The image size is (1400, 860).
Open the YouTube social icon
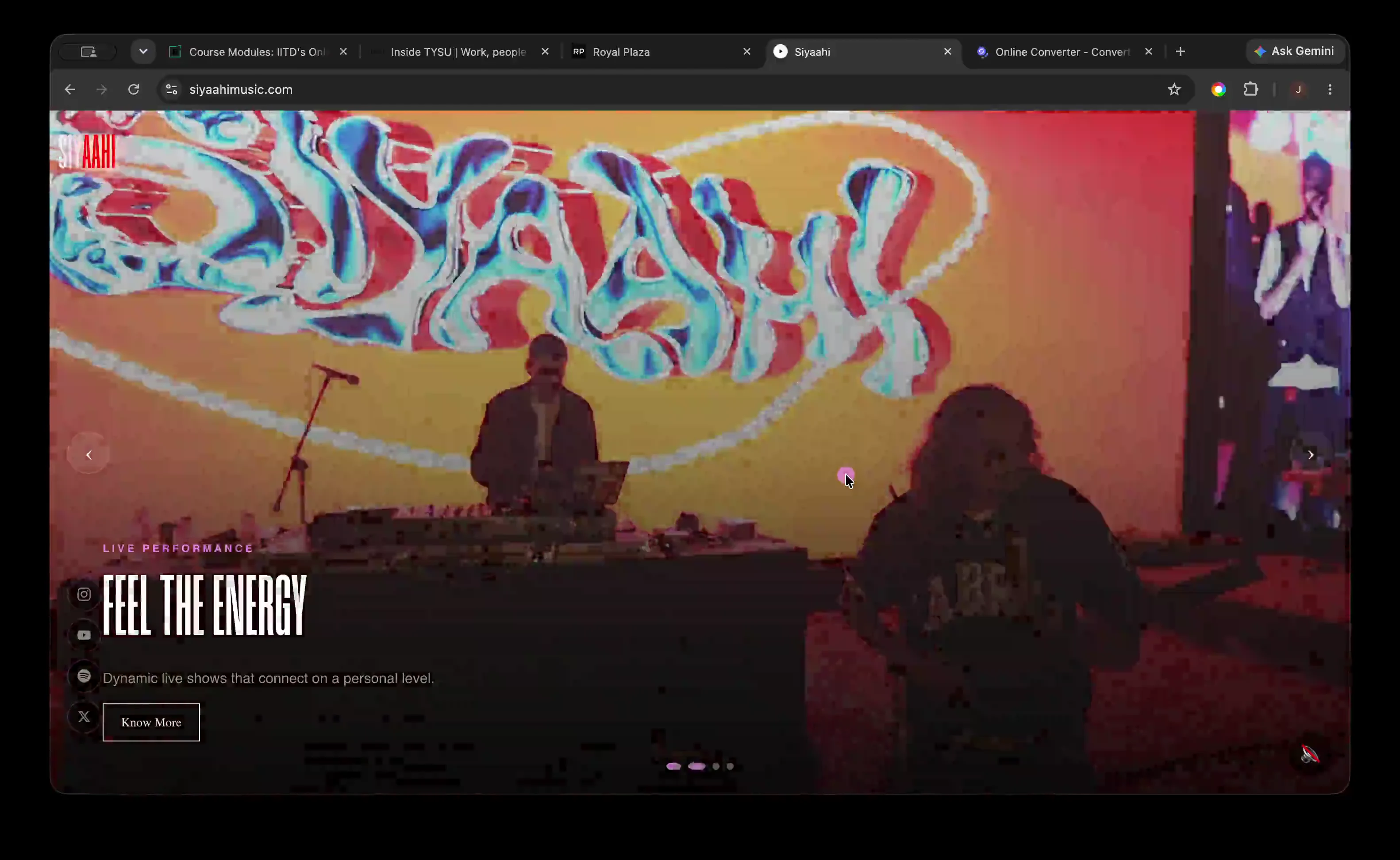[x=84, y=635]
